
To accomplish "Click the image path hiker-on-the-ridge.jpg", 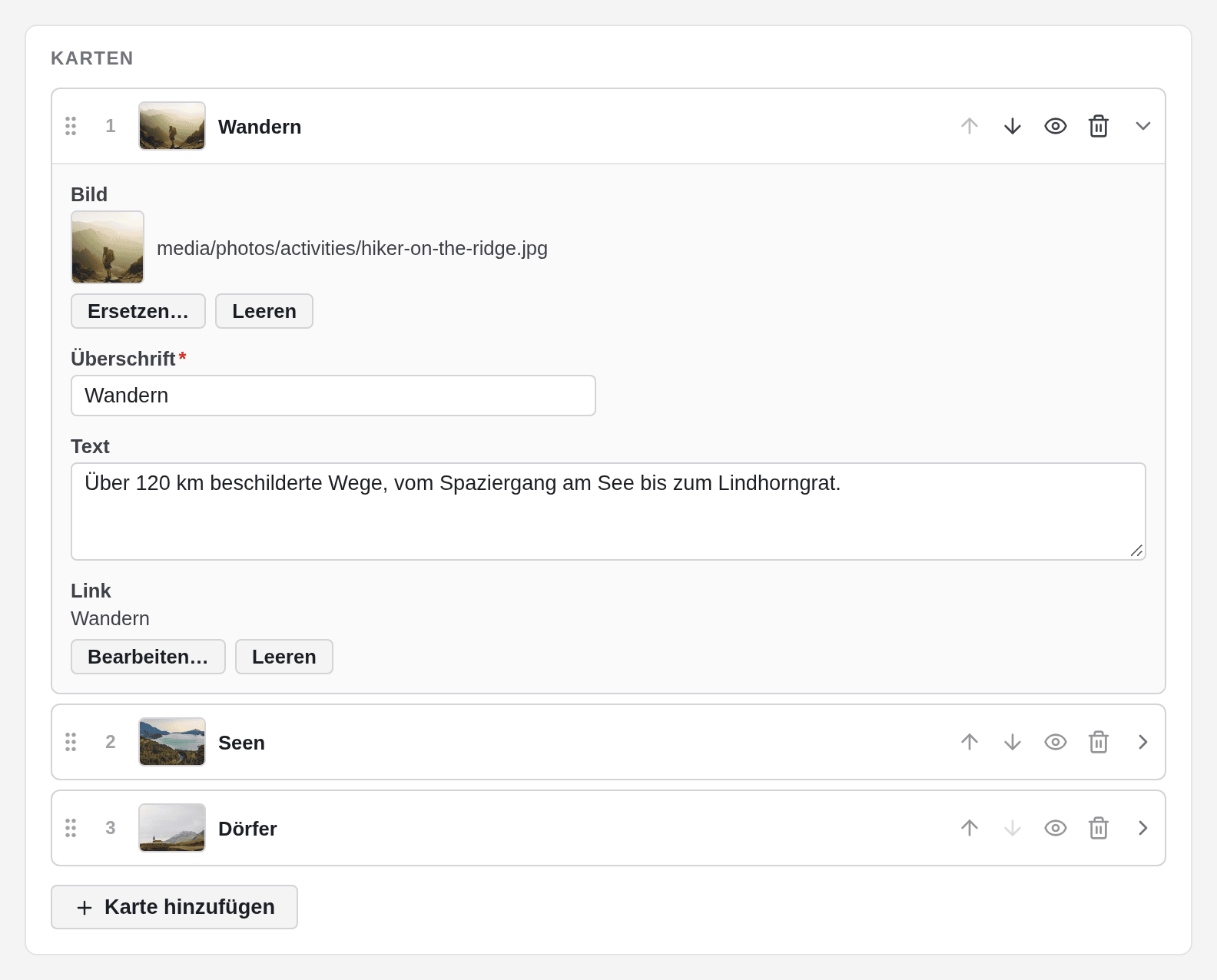I will (x=352, y=248).
